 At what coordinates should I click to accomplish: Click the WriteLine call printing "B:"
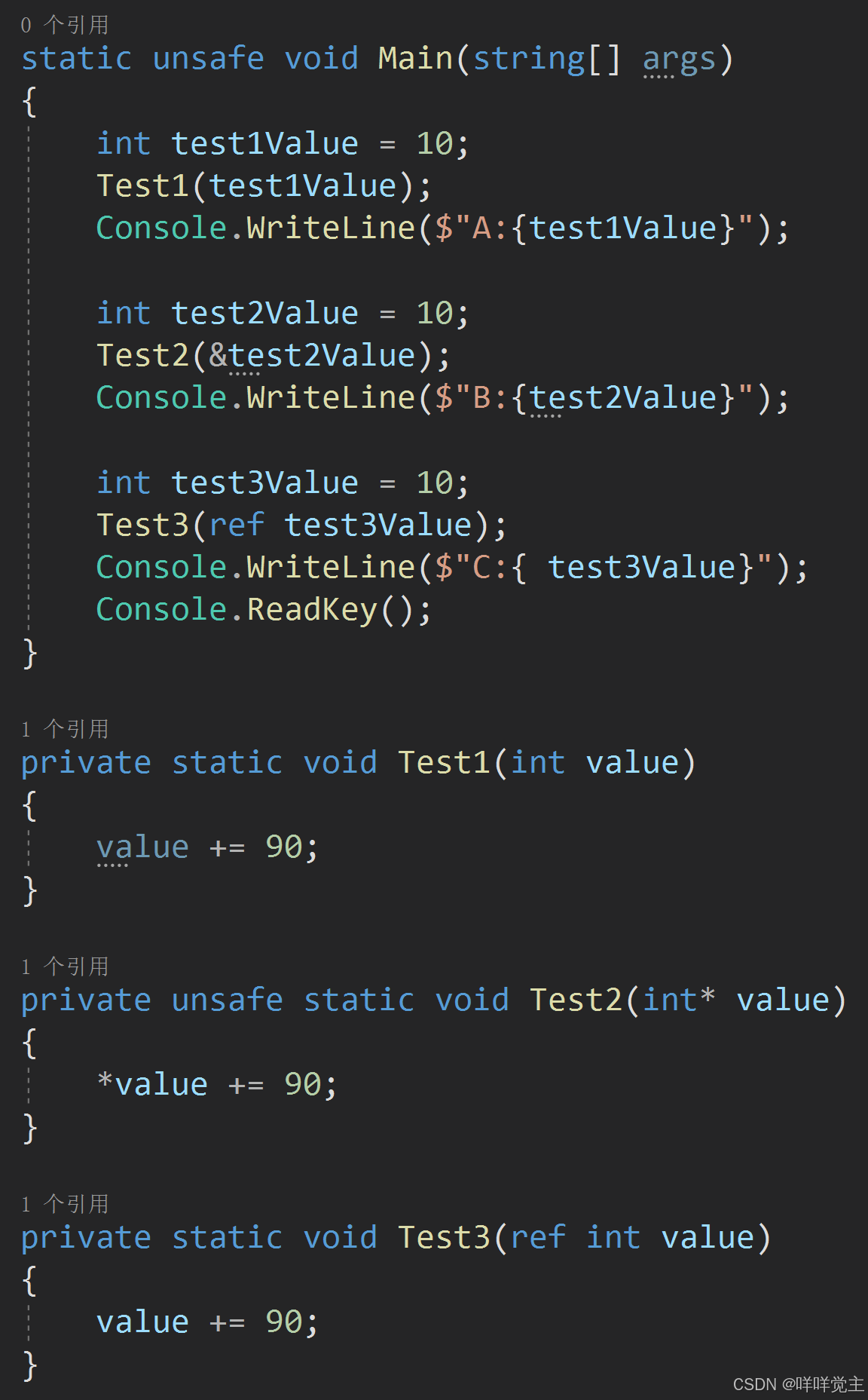point(331,398)
